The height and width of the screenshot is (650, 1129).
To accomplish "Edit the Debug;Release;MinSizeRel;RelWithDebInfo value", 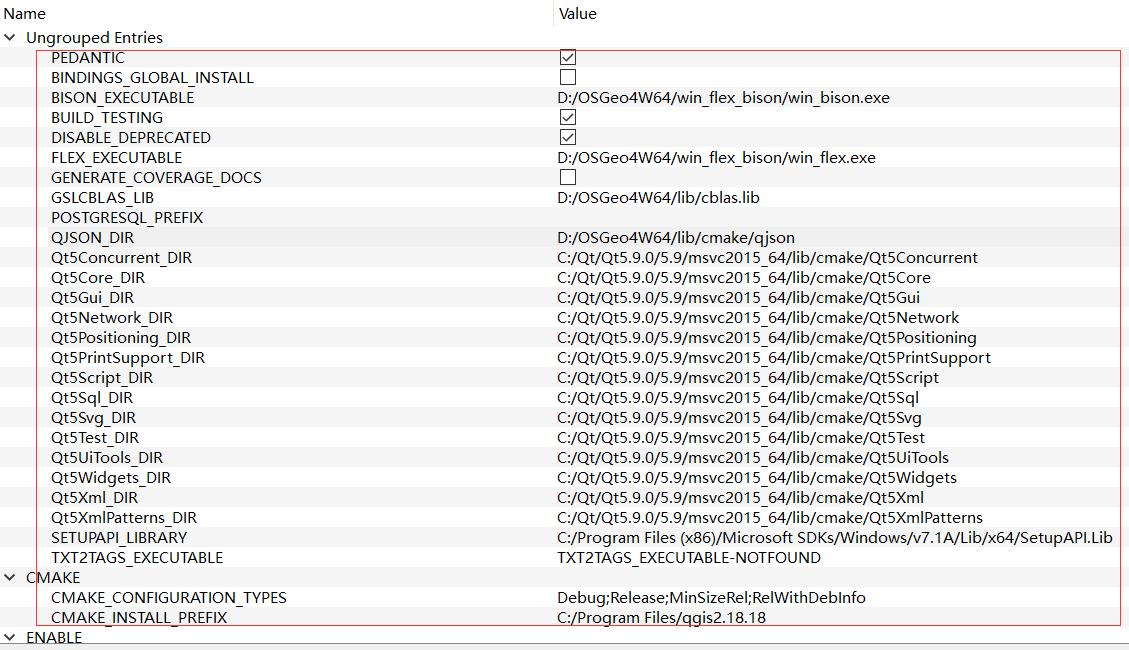I will tap(711, 597).
